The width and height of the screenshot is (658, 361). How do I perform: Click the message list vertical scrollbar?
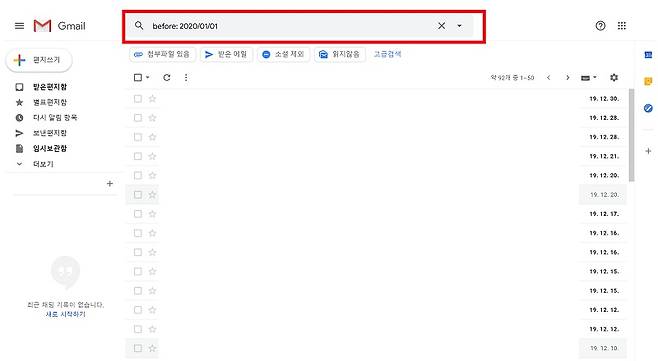632,135
